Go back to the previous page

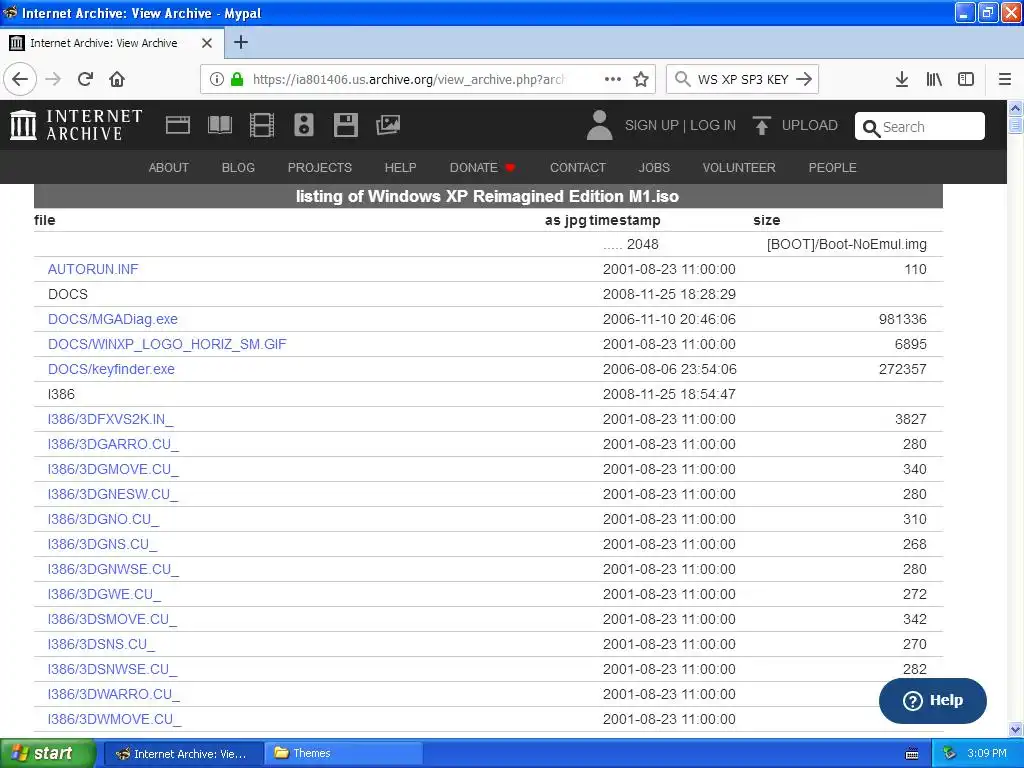[x=20, y=79]
